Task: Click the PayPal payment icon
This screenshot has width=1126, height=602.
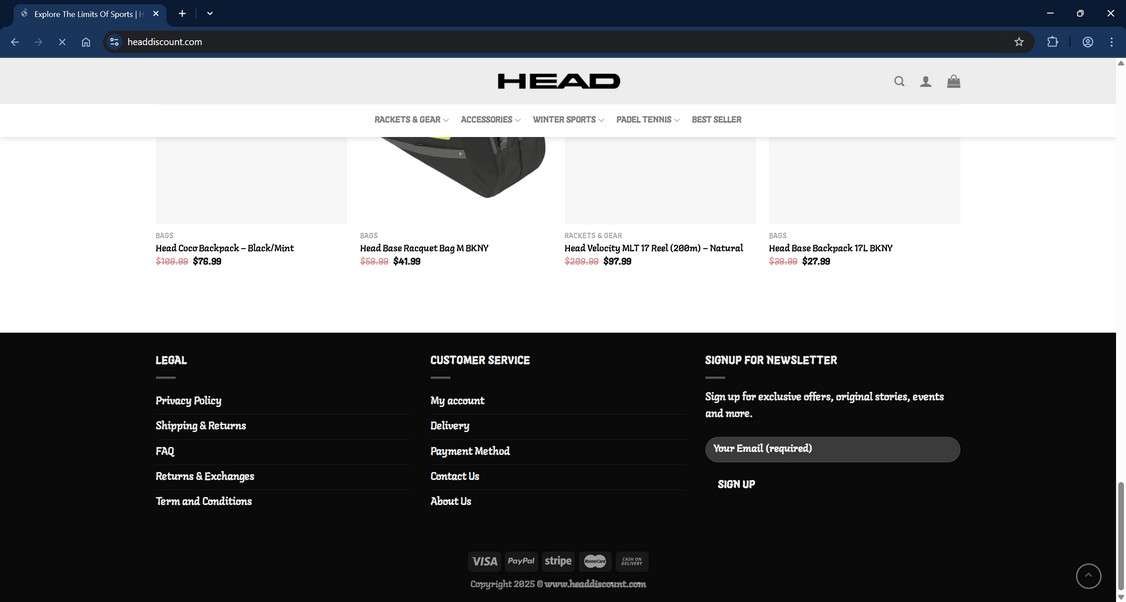Action: [x=521, y=561]
